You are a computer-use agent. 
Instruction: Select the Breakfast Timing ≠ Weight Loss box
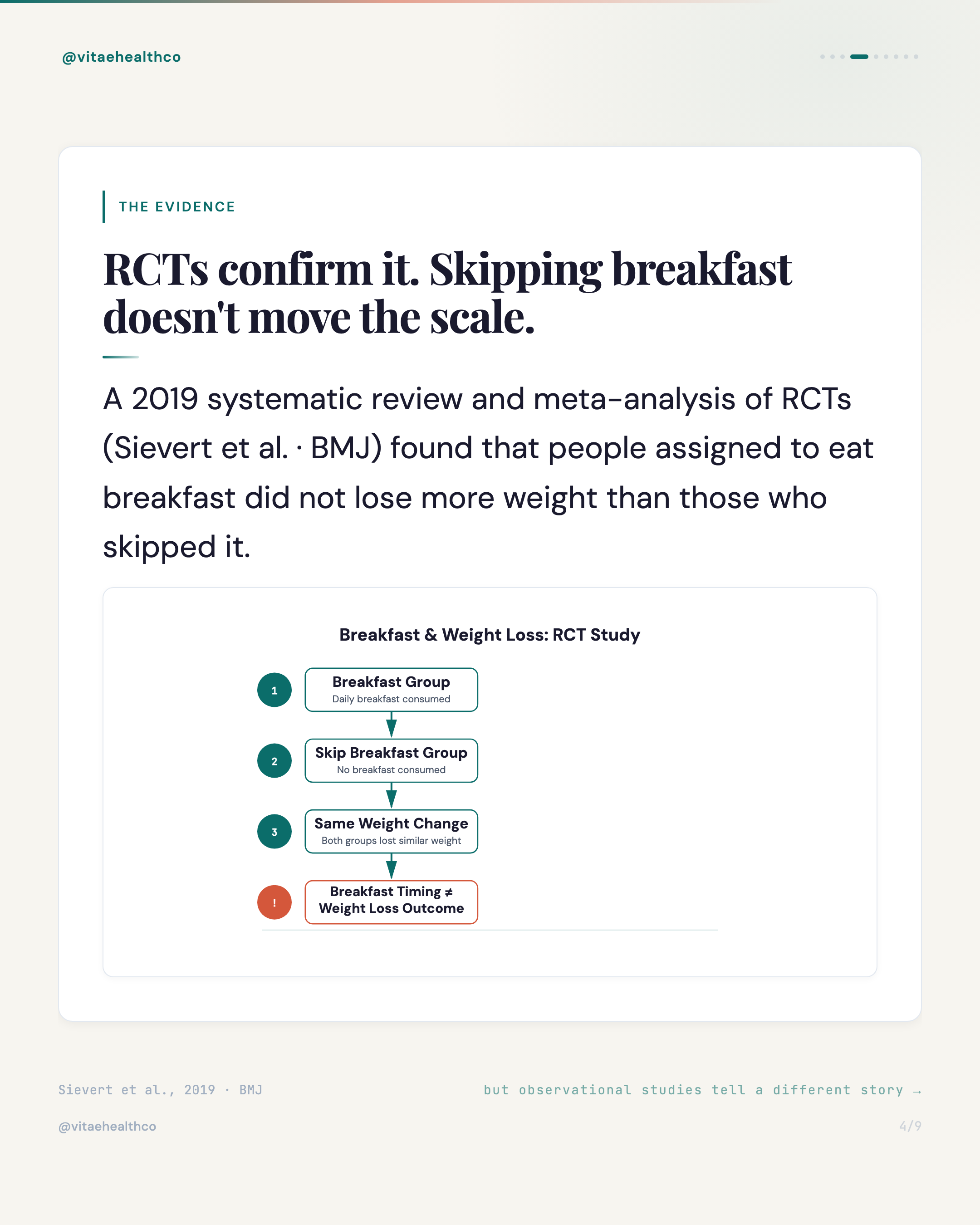(x=392, y=902)
